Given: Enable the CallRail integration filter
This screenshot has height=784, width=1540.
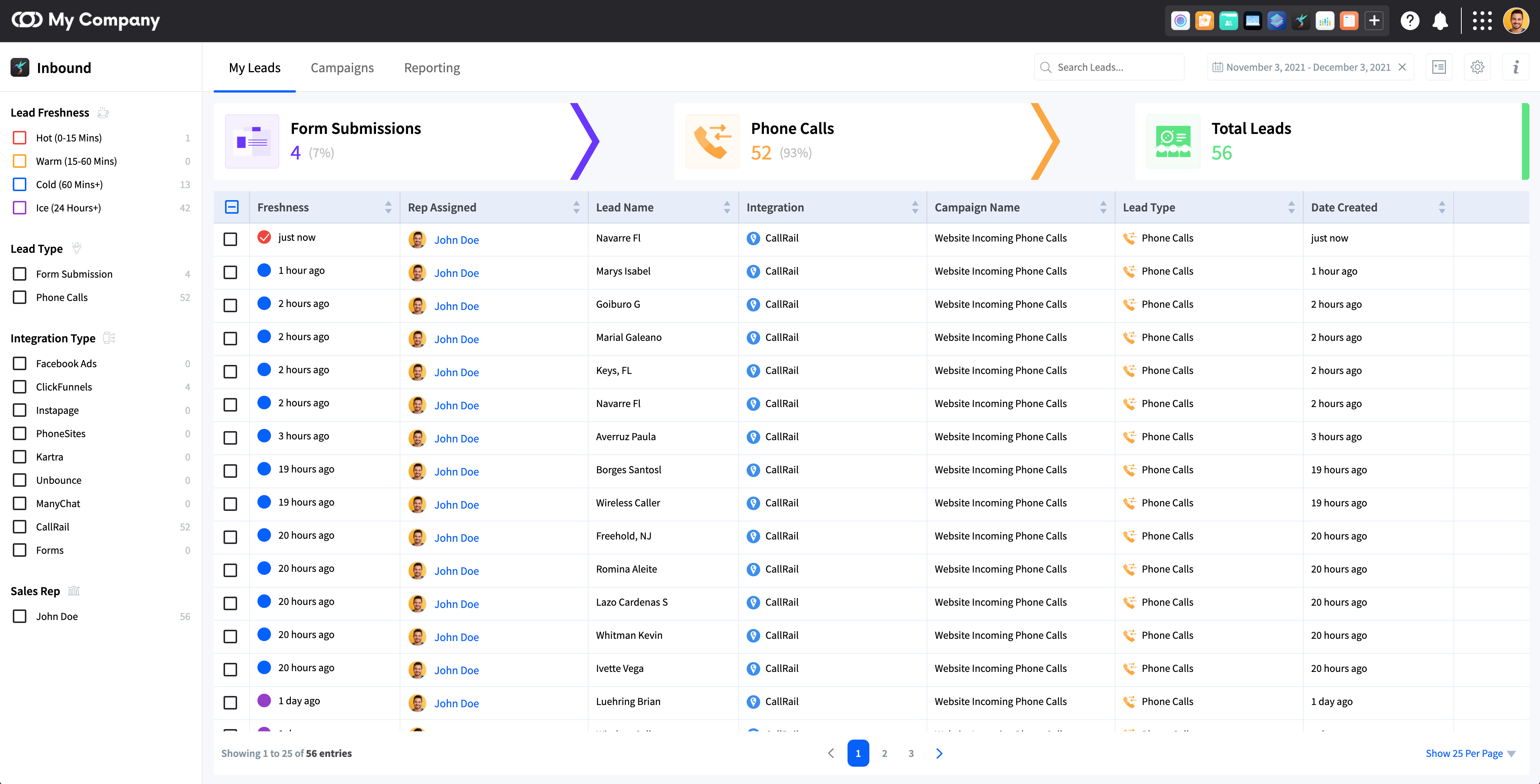Looking at the screenshot, I should pyautogui.click(x=20, y=527).
